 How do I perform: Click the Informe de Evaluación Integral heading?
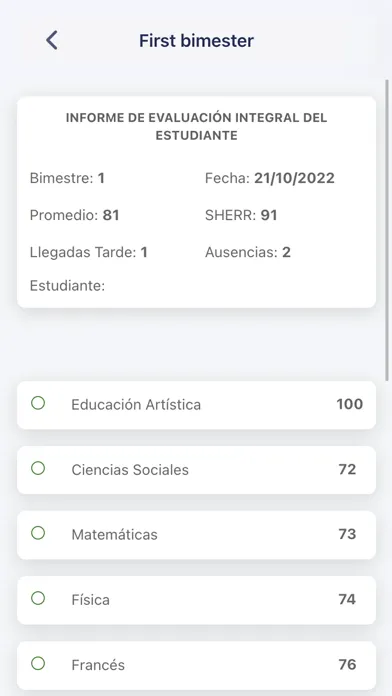(x=196, y=127)
